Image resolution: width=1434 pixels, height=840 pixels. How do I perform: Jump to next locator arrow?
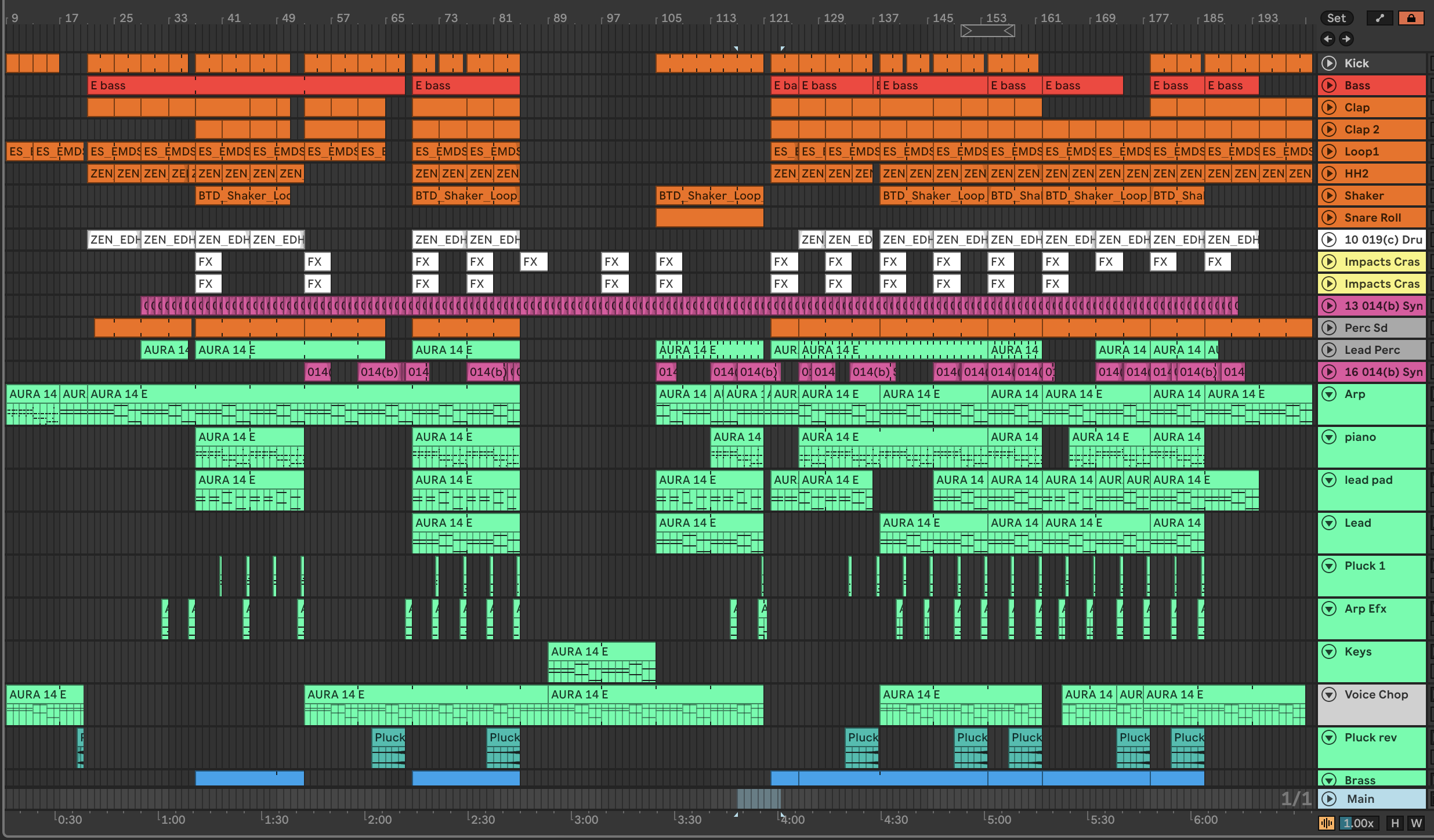(x=1346, y=39)
